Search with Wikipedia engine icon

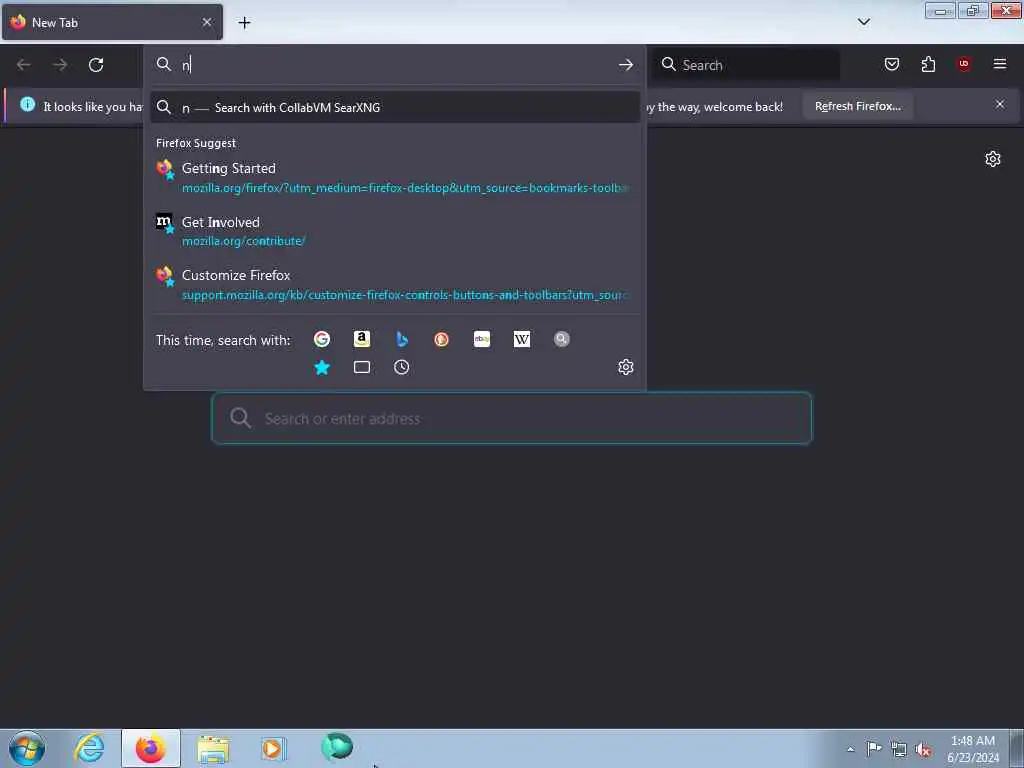(x=522, y=339)
